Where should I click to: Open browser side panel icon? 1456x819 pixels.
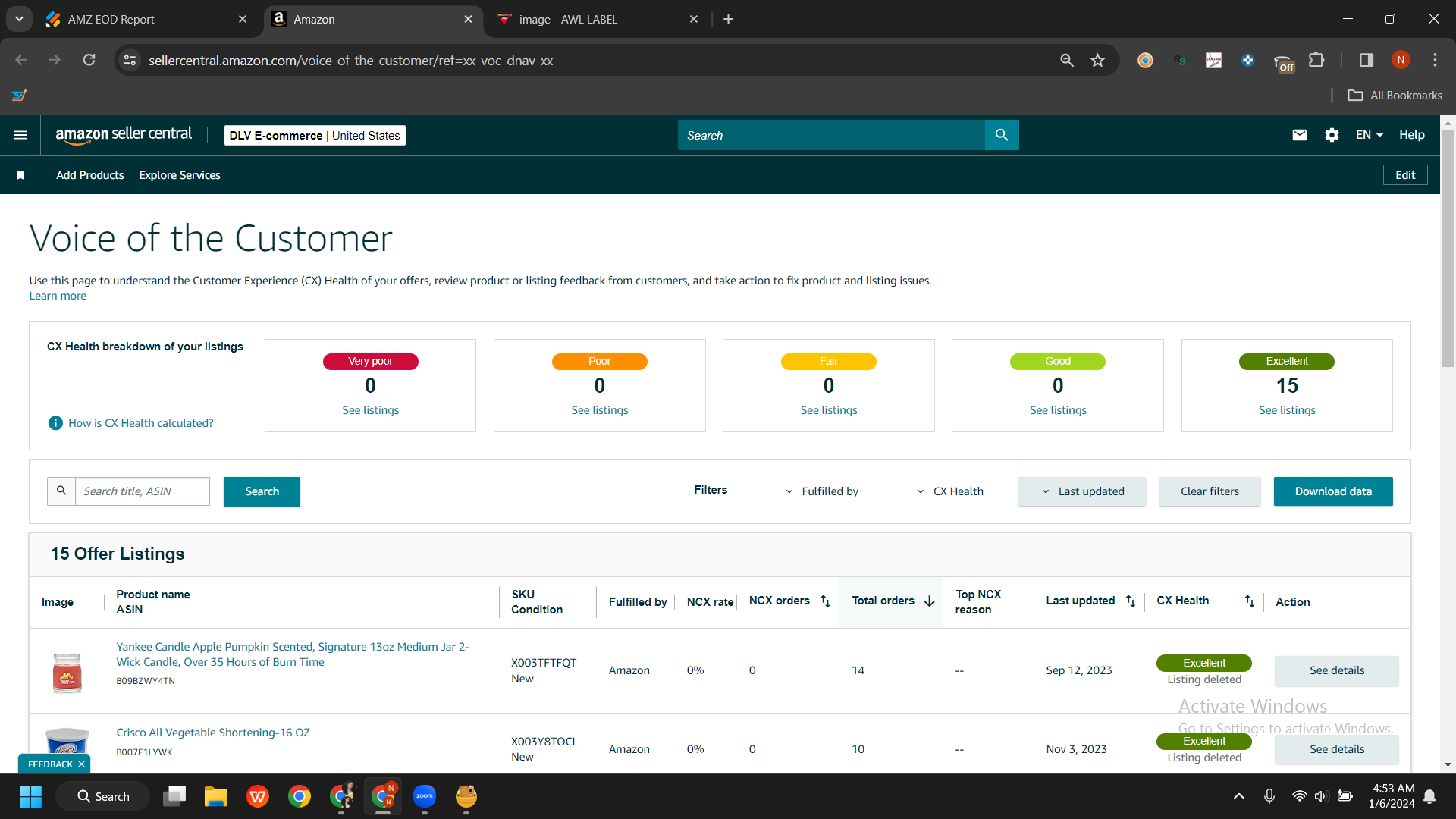[1367, 60]
